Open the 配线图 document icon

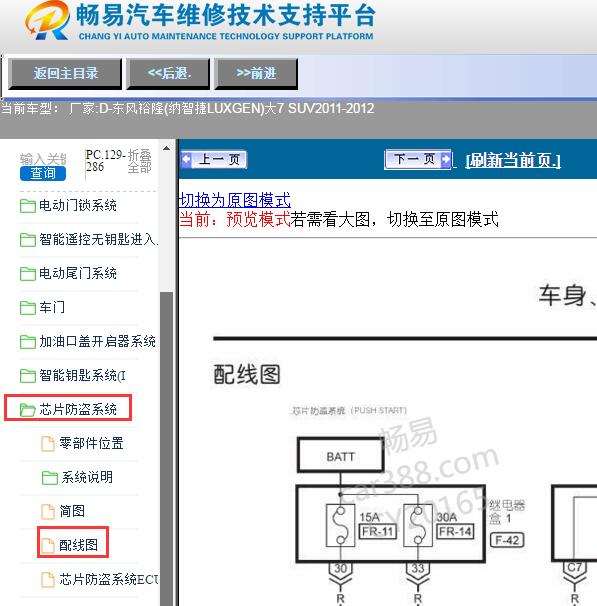(48, 546)
